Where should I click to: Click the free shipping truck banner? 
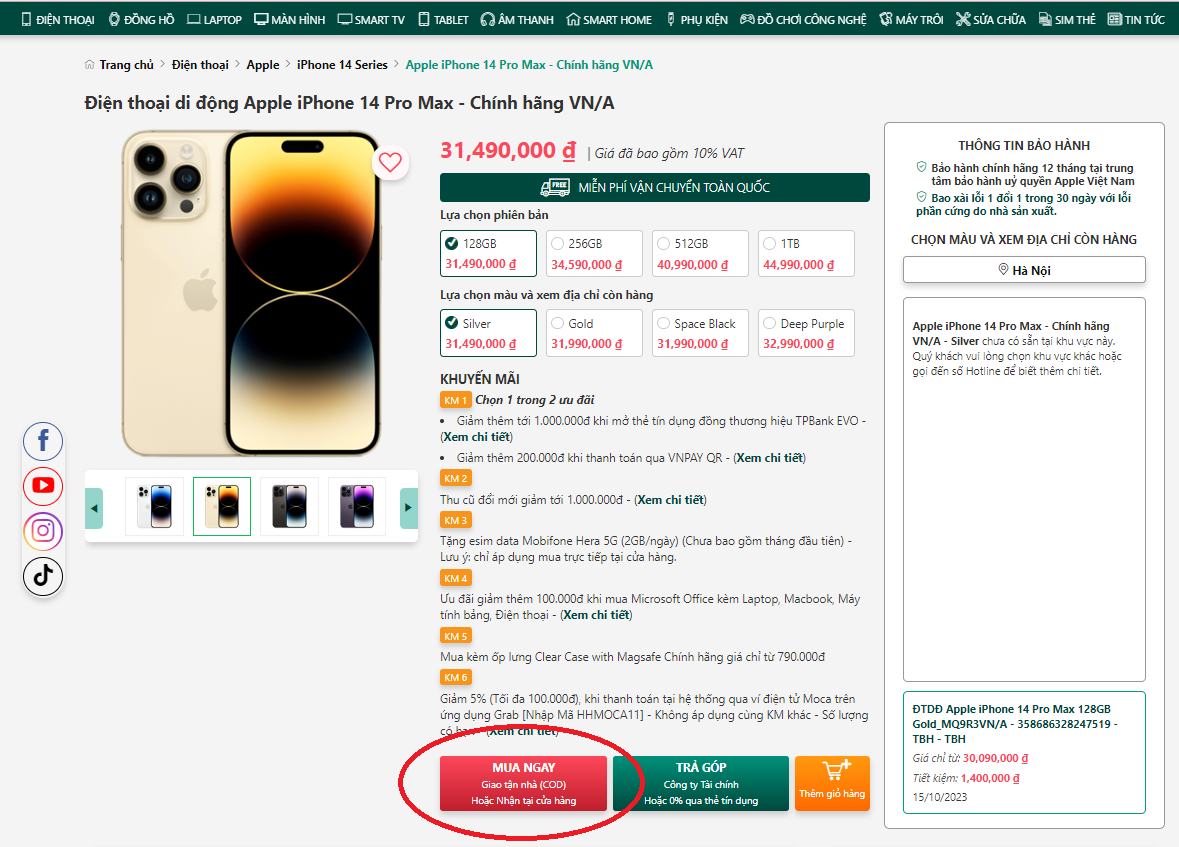654,187
